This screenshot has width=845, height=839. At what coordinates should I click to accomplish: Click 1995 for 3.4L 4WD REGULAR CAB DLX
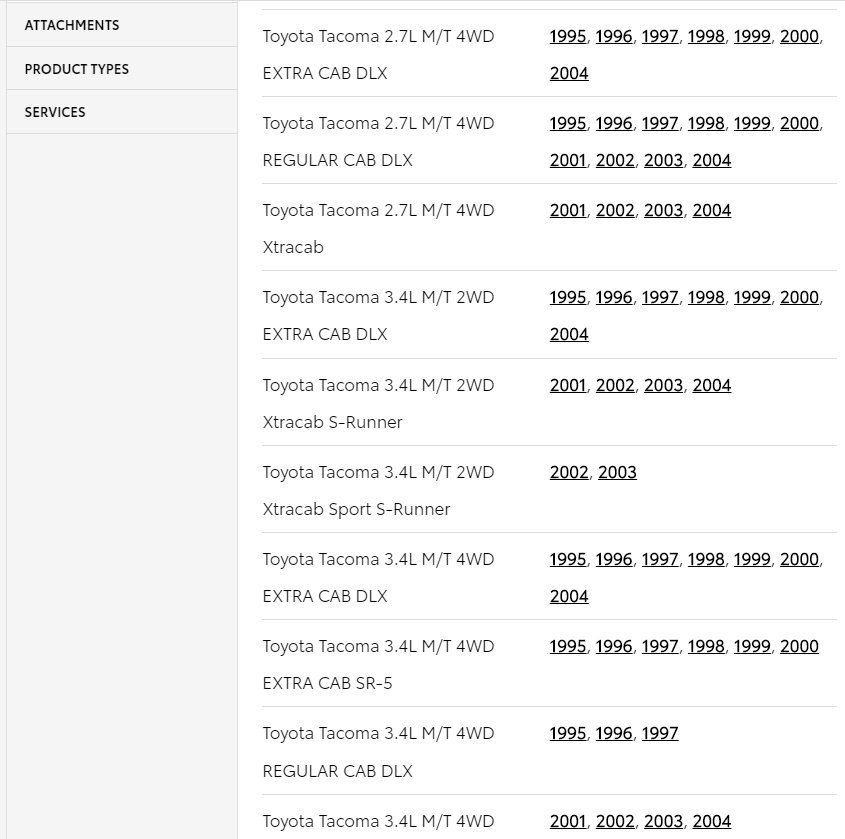point(567,733)
